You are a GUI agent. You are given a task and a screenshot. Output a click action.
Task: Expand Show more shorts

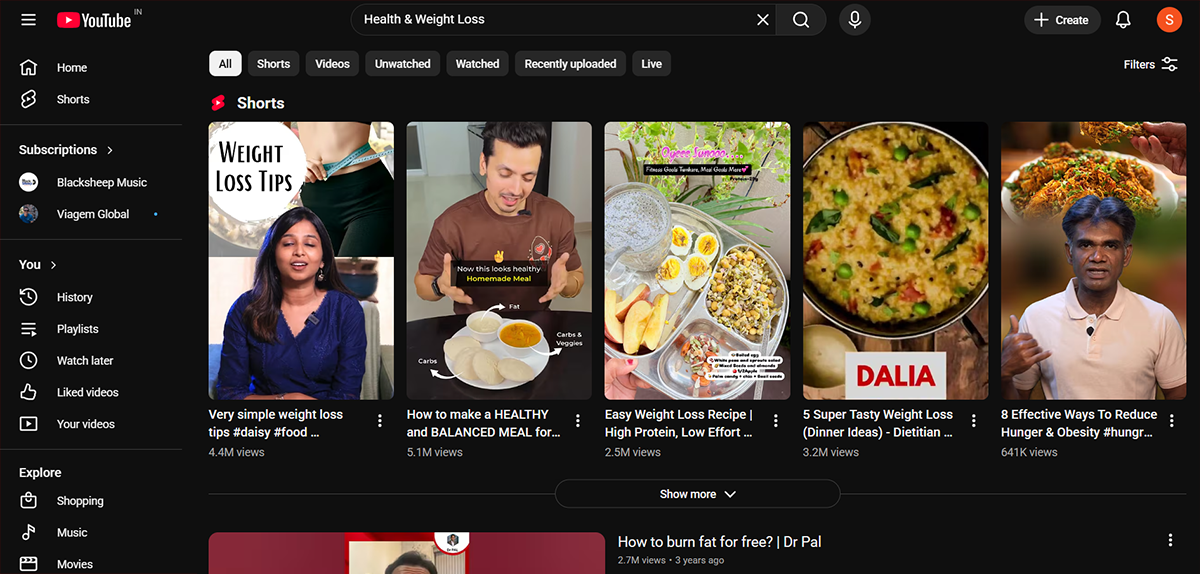point(697,494)
